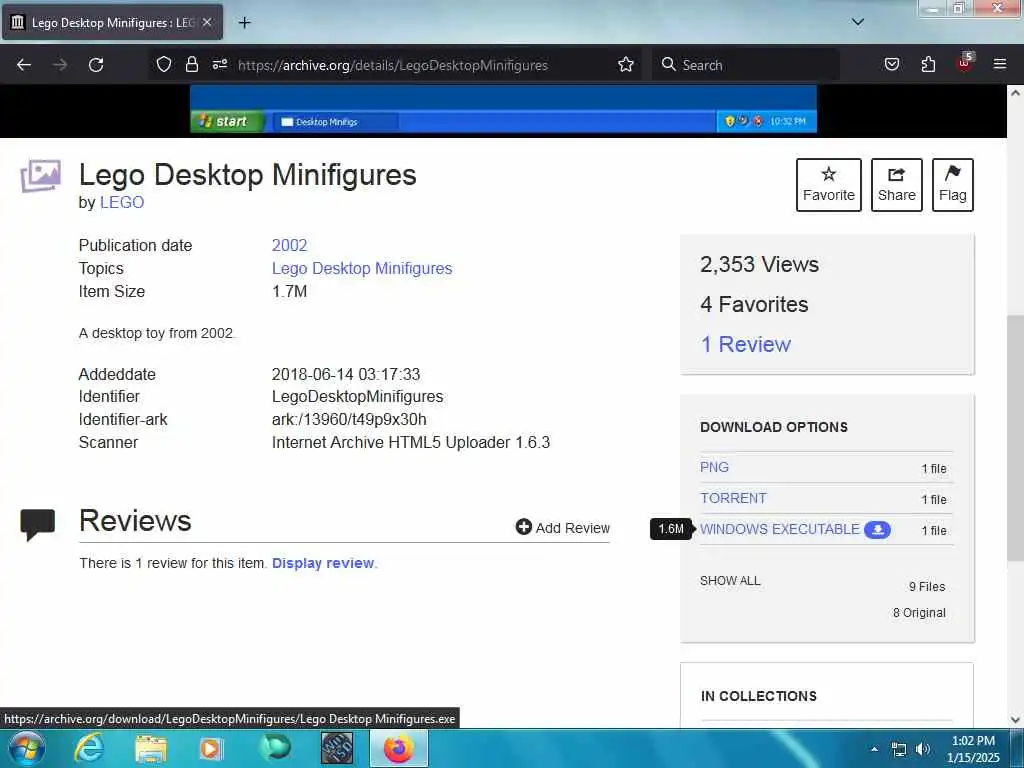Open the taskbar clock showing 1:02 PM
Screen dimensions: 1024x768
973,749
